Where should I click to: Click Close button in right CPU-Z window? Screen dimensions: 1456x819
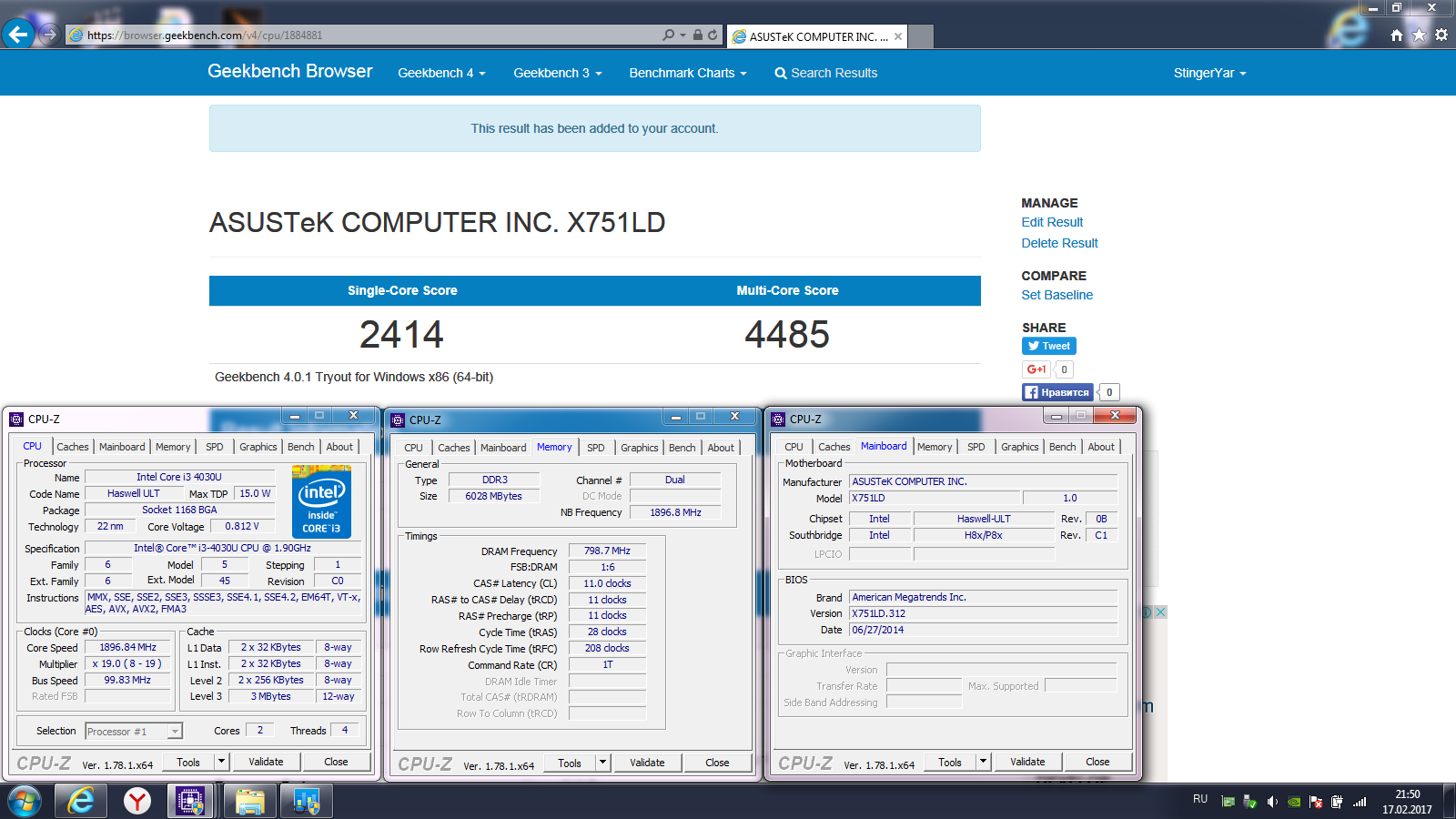point(1097,762)
